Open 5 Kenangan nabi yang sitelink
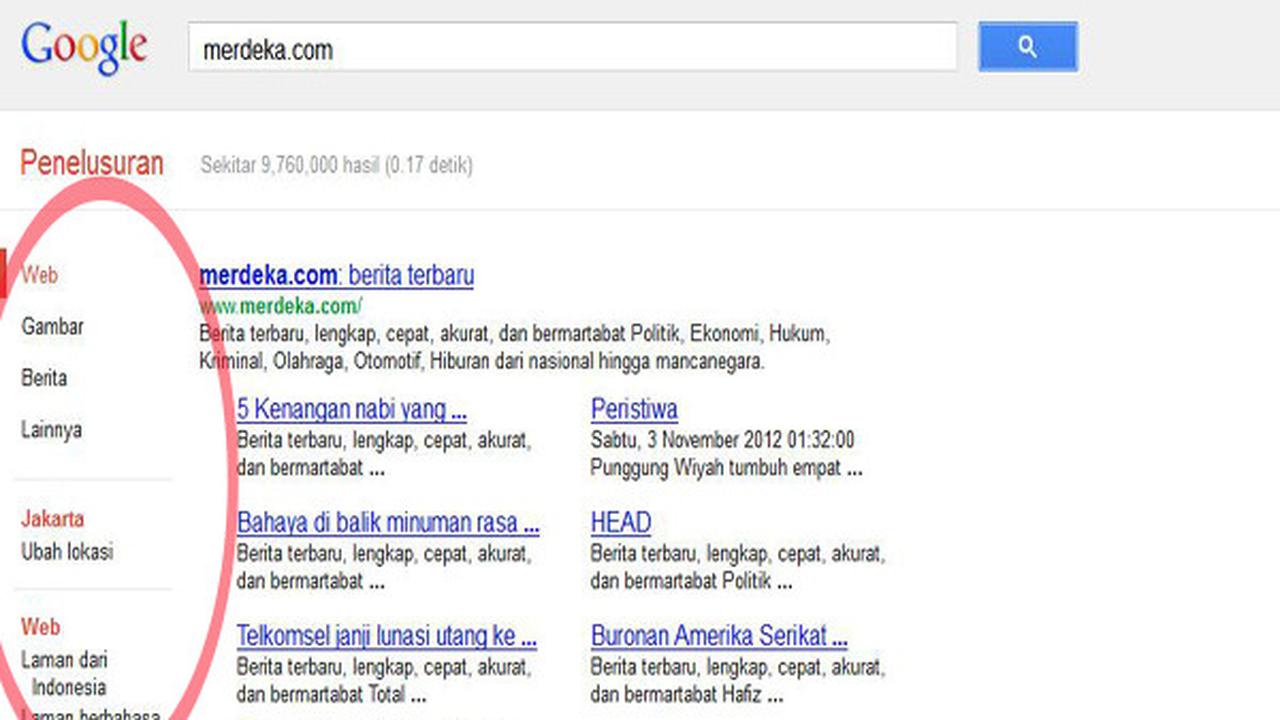The image size is (1280, 720). click(x=351, y=409)
